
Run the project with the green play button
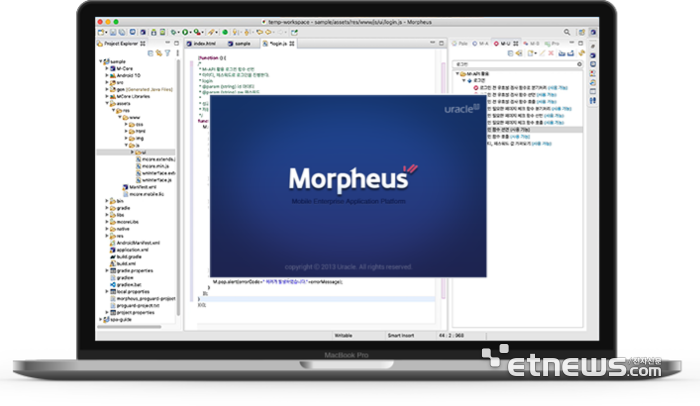pos(185,32)
